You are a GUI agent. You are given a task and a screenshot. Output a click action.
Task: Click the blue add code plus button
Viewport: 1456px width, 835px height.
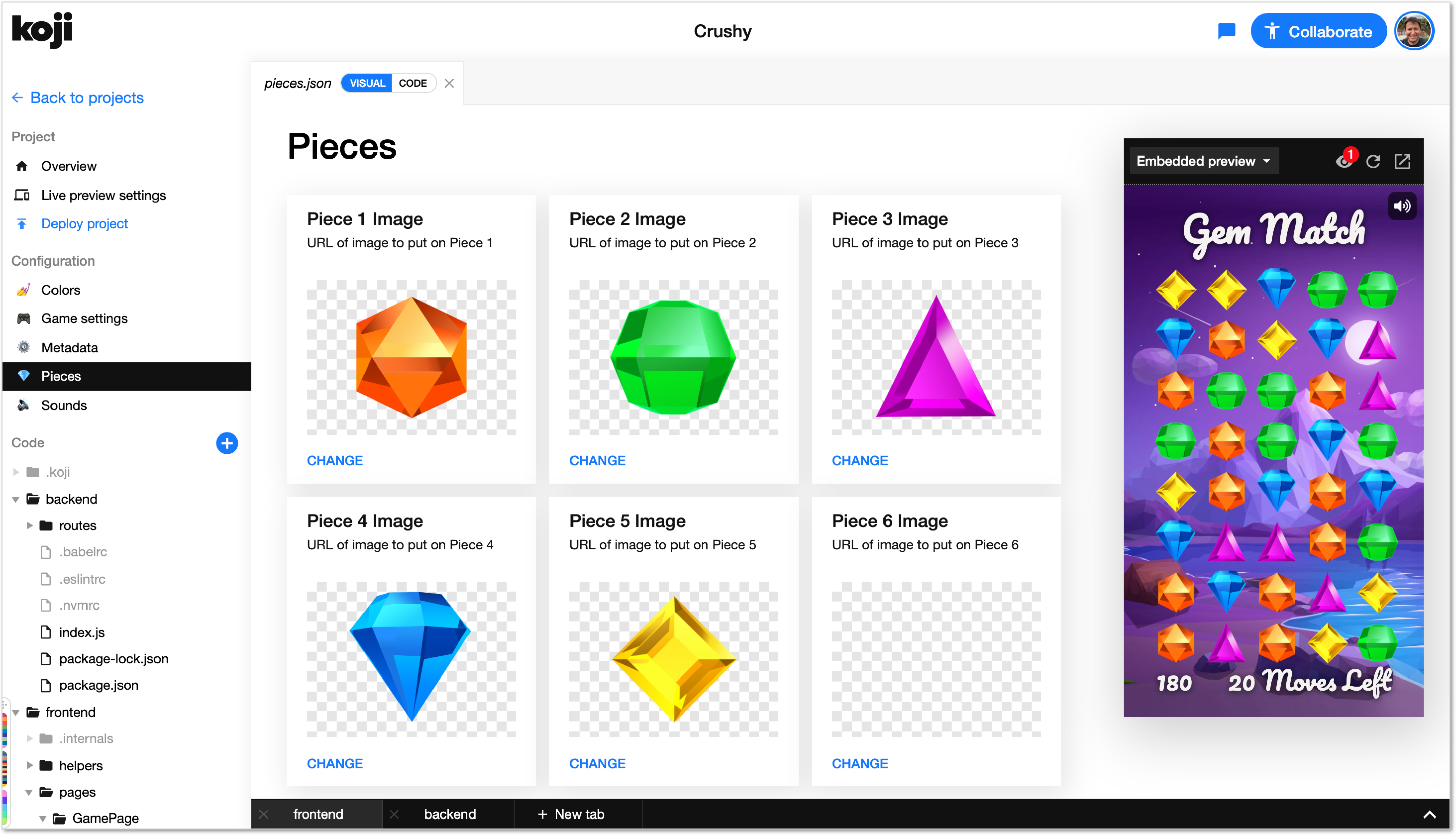point(227,443)
